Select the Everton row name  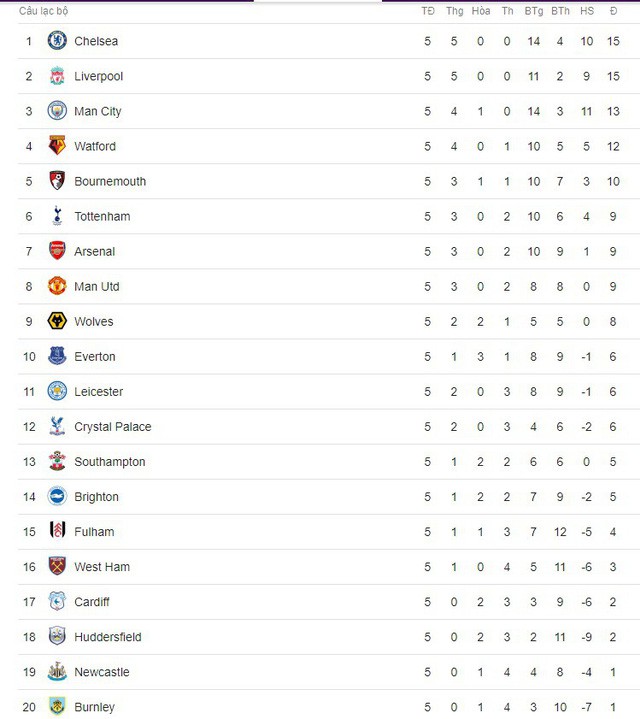95,356
